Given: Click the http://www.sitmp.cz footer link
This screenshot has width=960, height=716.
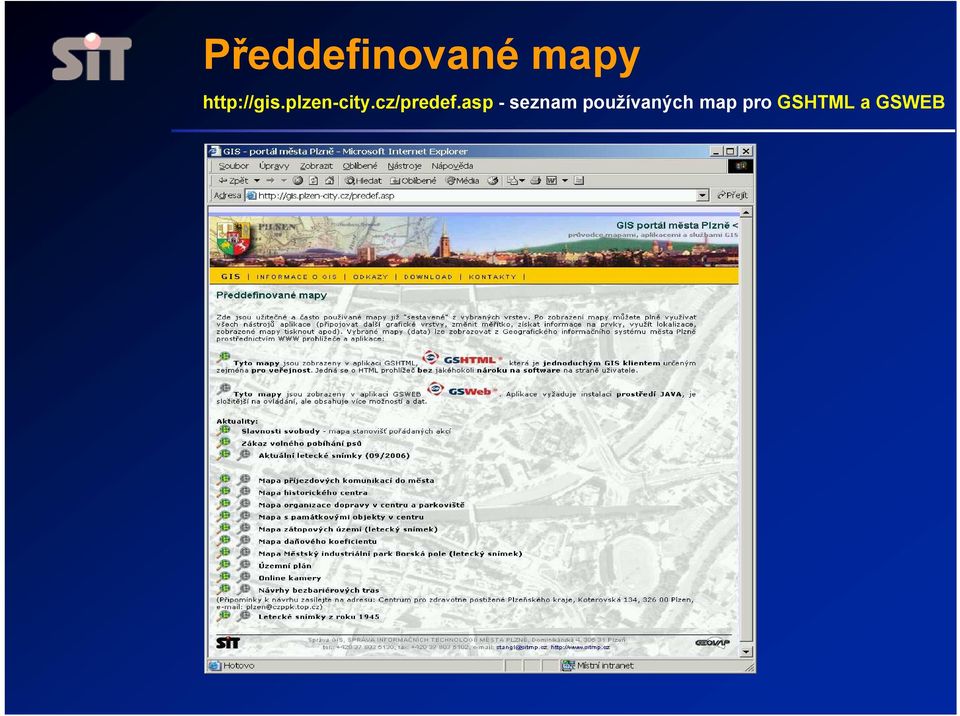Looking at the screenshot, I should coord(580,647).
